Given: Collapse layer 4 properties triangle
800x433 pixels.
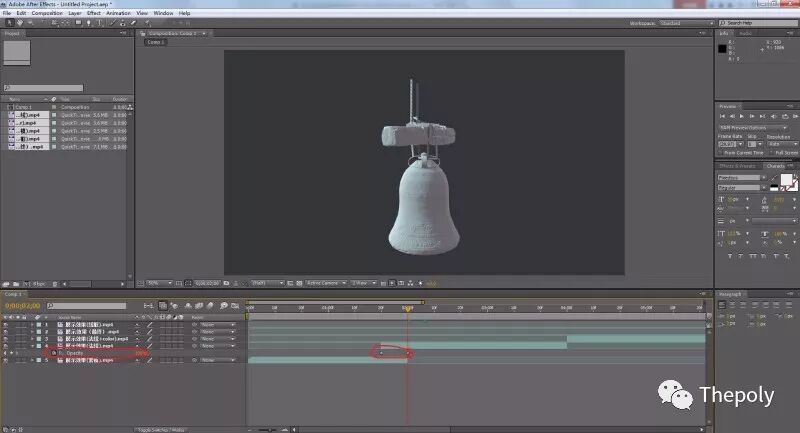Looking at the screenshot, I should 32,346.
